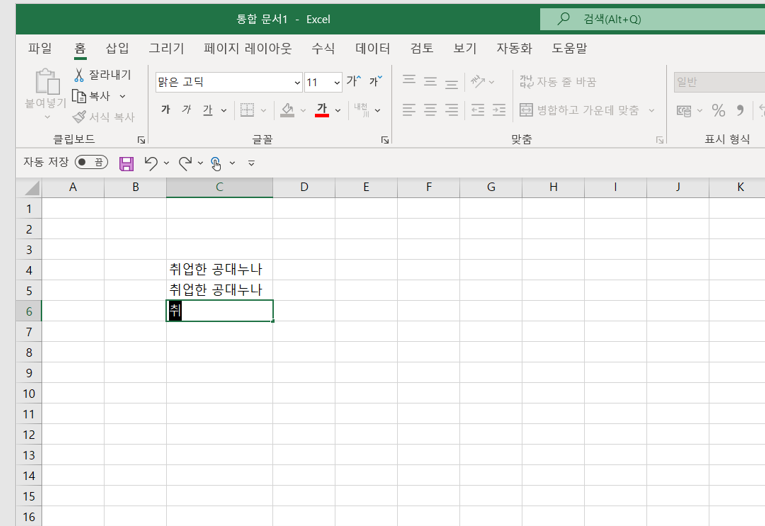765x526 pixels.
Task: Open number format box 일반
Action: (719, 82)
